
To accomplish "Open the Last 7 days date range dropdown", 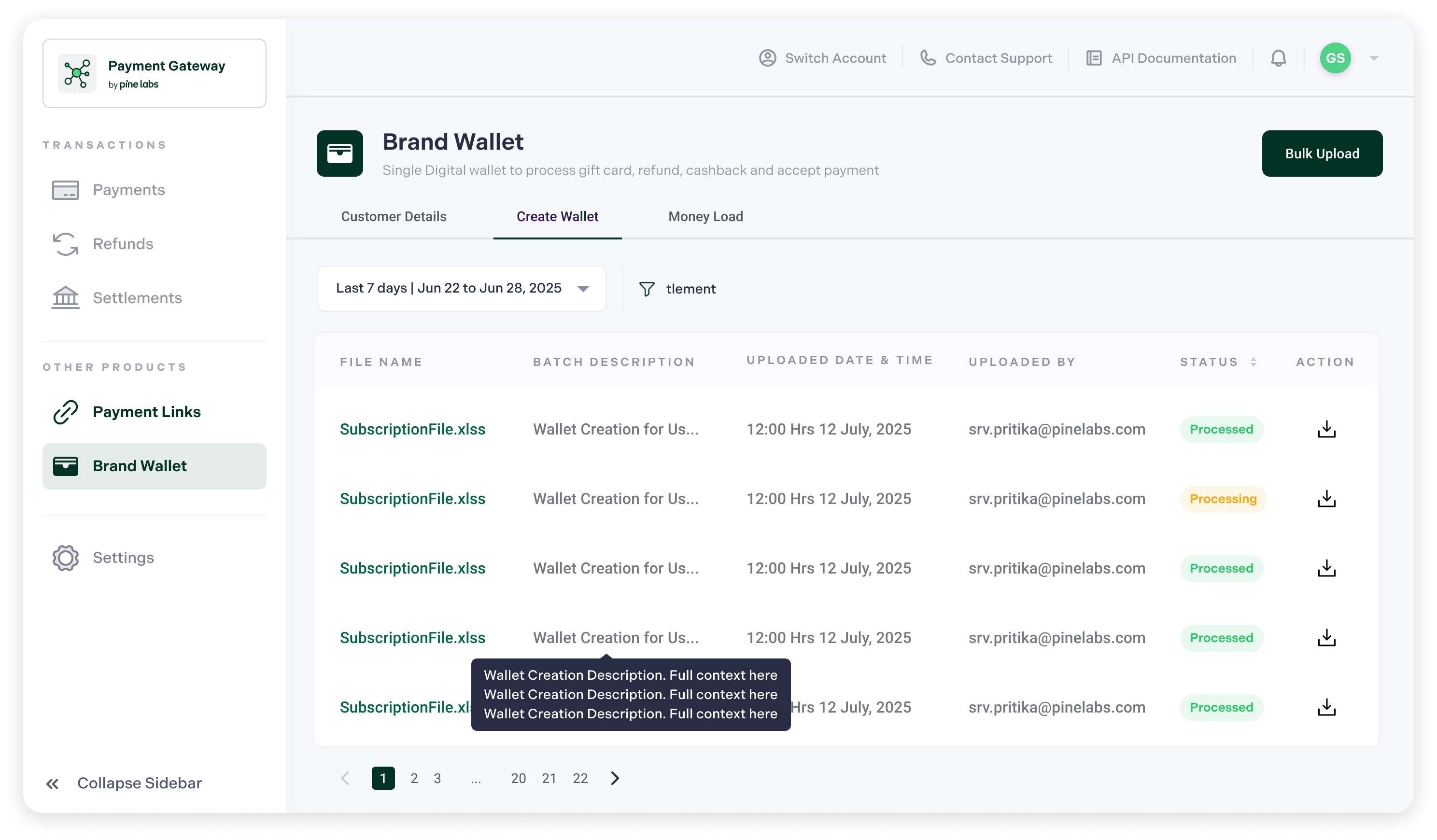I will tap(461, 289).
